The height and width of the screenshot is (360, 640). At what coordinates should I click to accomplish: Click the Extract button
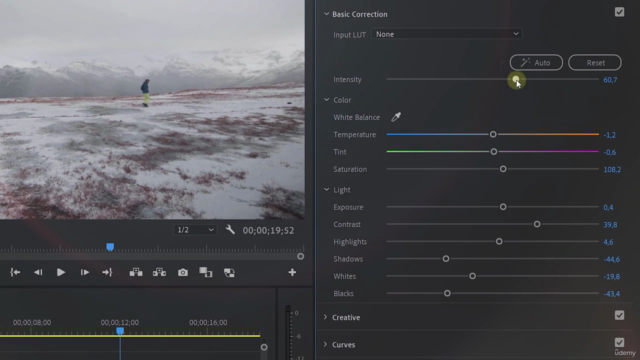159,272
